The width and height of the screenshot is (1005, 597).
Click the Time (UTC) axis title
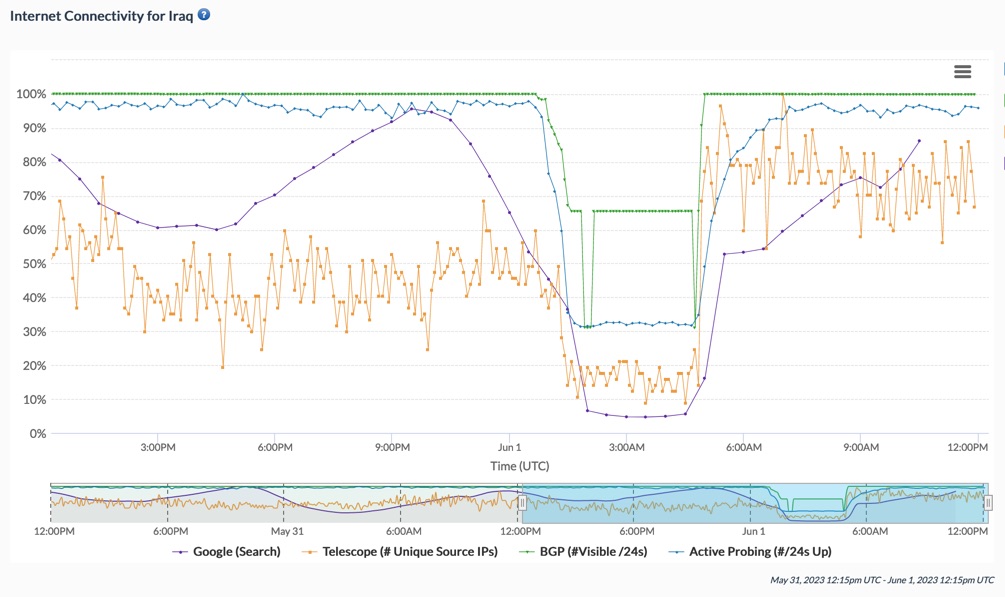coord(520,466)
